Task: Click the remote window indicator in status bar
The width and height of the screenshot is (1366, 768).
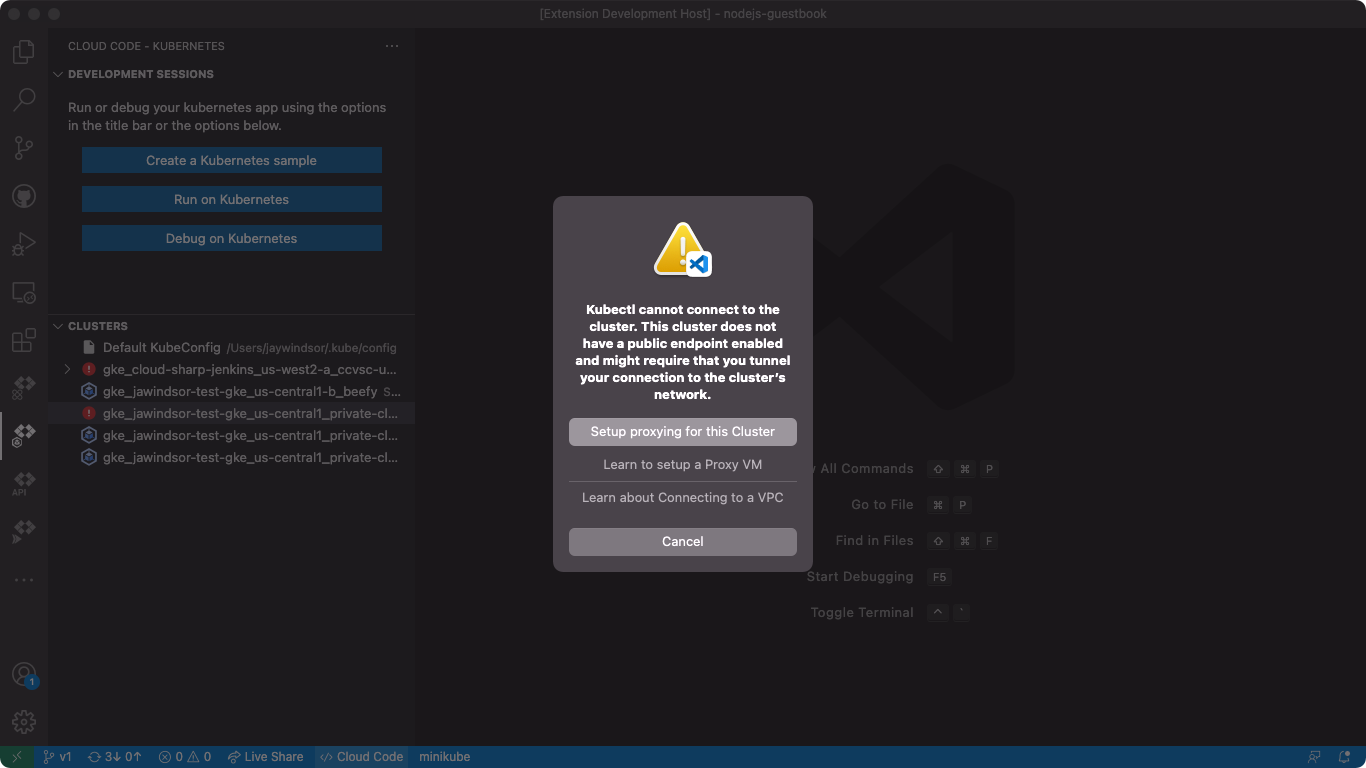Action: click(x=17, y=757)
